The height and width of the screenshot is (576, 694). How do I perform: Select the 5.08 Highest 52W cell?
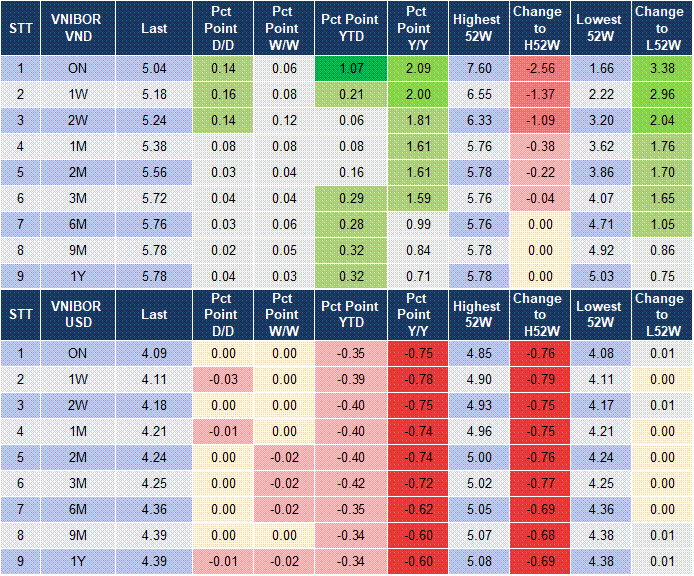pos(476,561)
